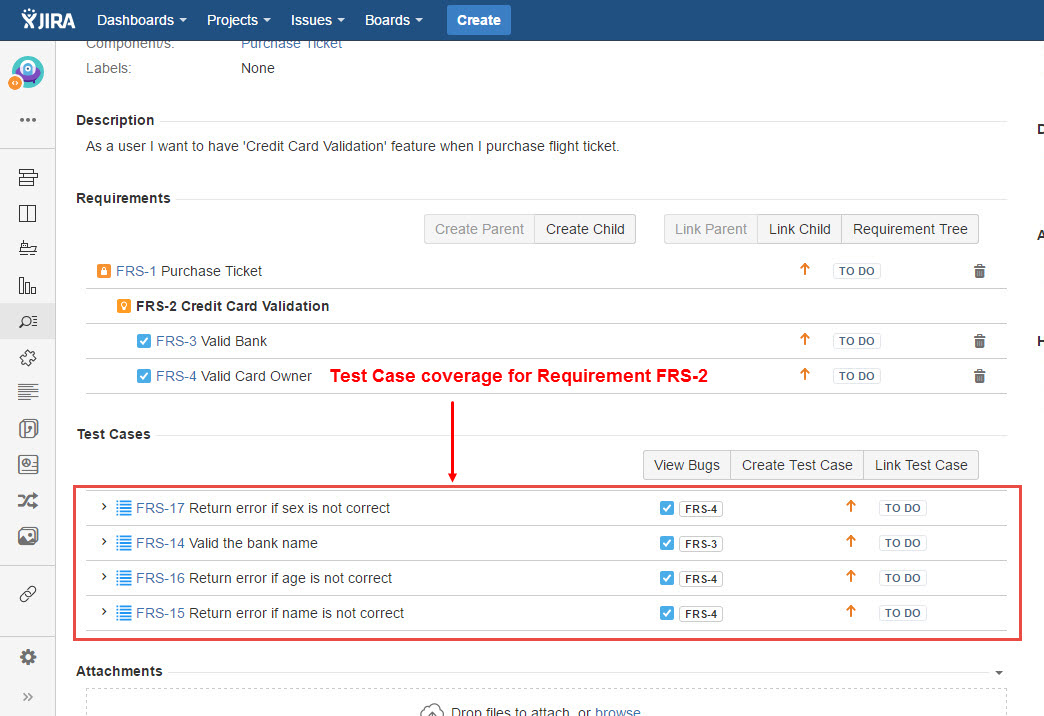Open the components puzzle icon in sidebar
The image size is (1044, 716).
pos(28,358)
